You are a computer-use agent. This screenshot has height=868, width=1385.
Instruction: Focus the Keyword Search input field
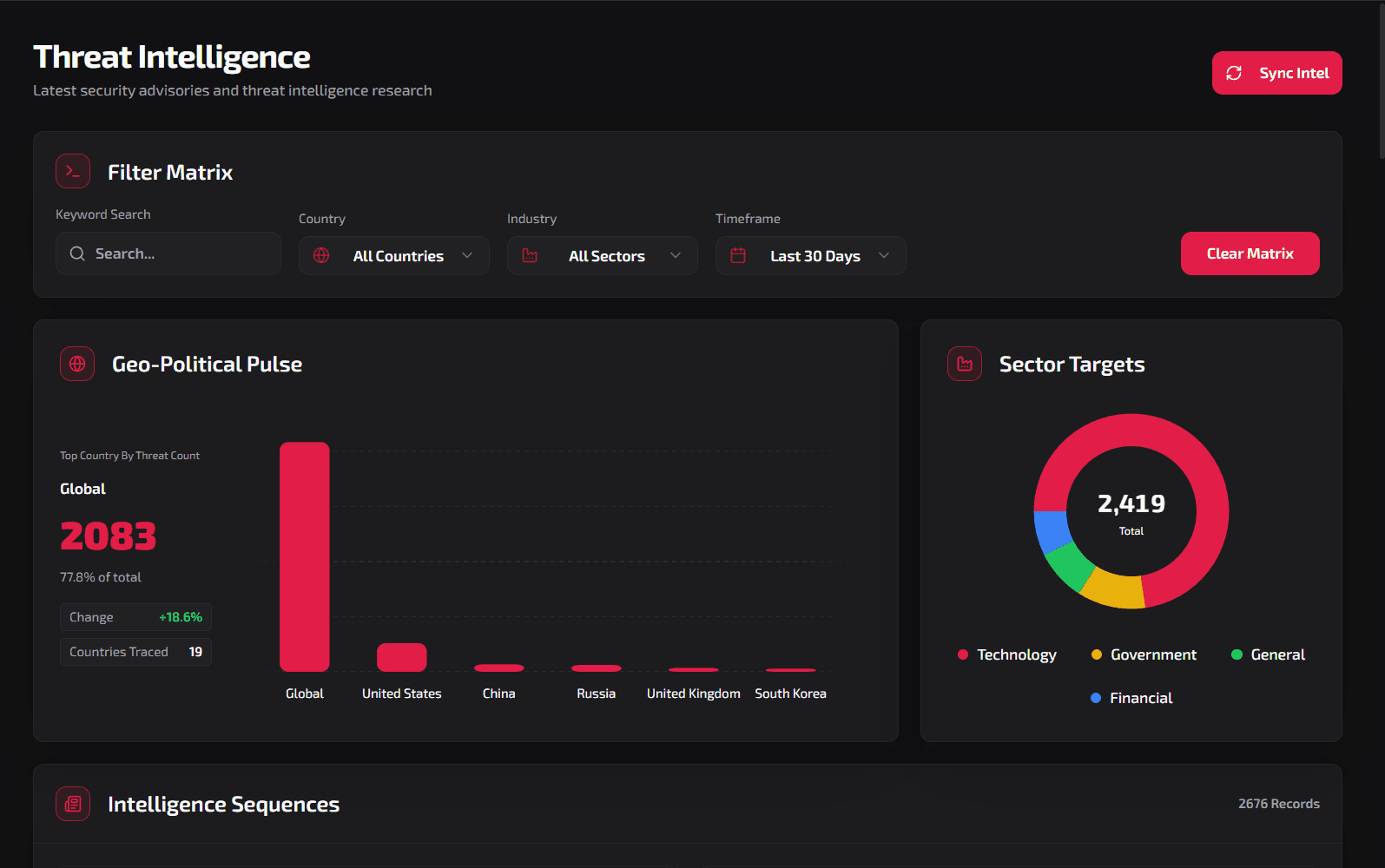point(168,253)
